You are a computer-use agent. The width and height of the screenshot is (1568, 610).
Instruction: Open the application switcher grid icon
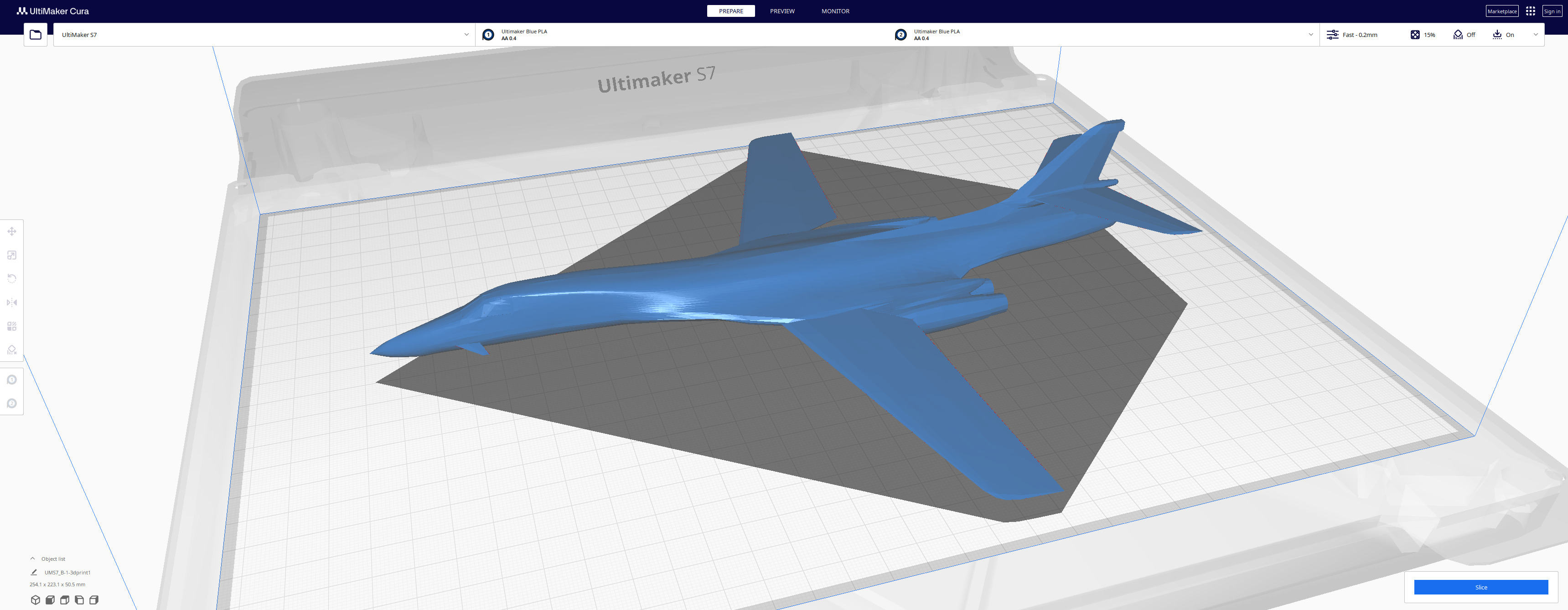(1530, 11)
